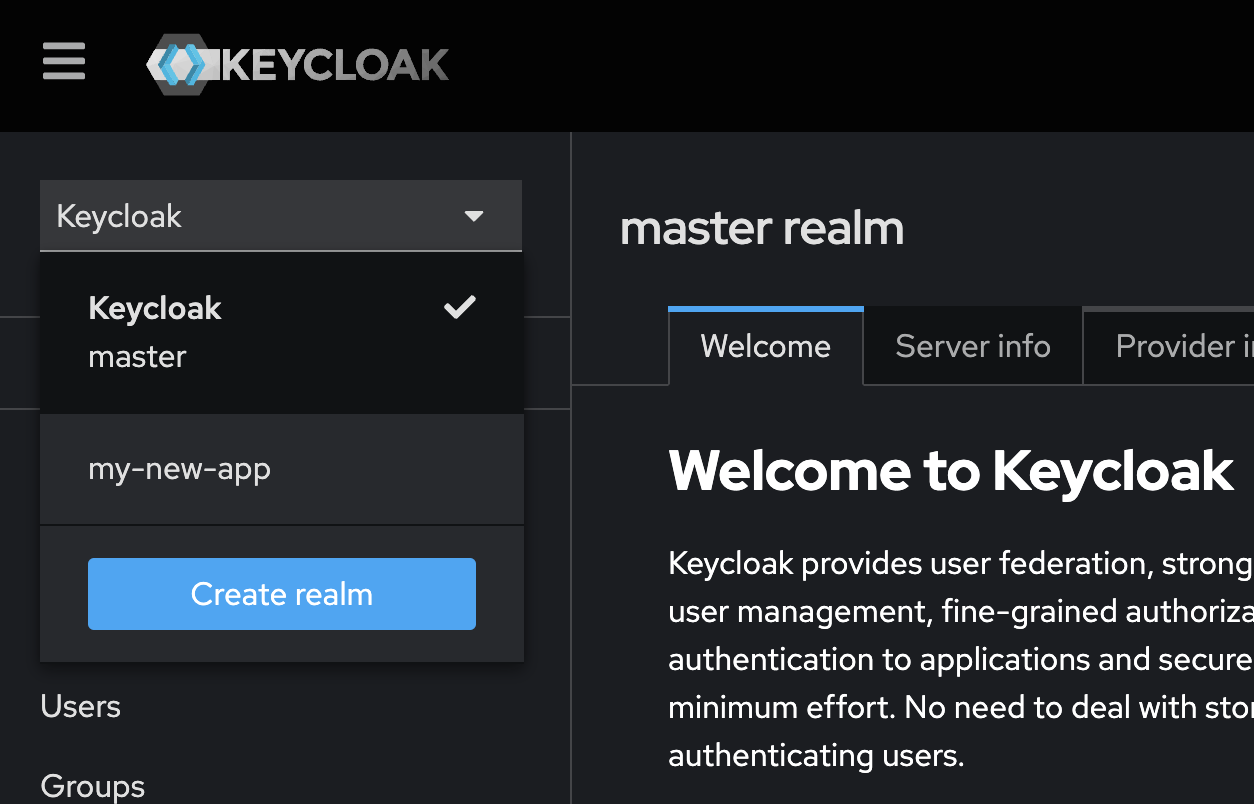Open Groups in the sidebar
The image size is (1254, 804).
[93, 786]
